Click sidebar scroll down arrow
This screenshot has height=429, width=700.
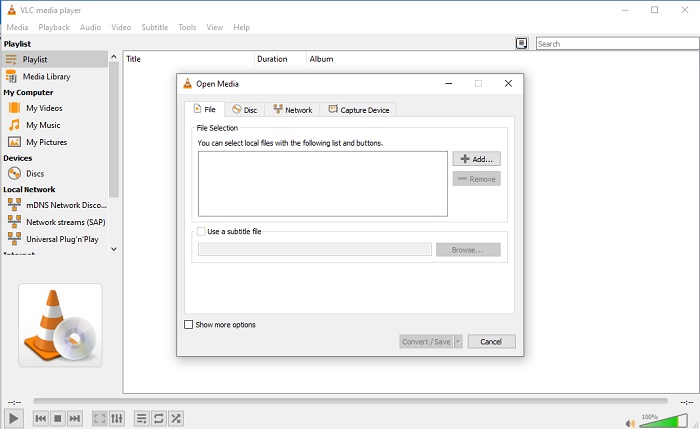[x=113, y=249]
